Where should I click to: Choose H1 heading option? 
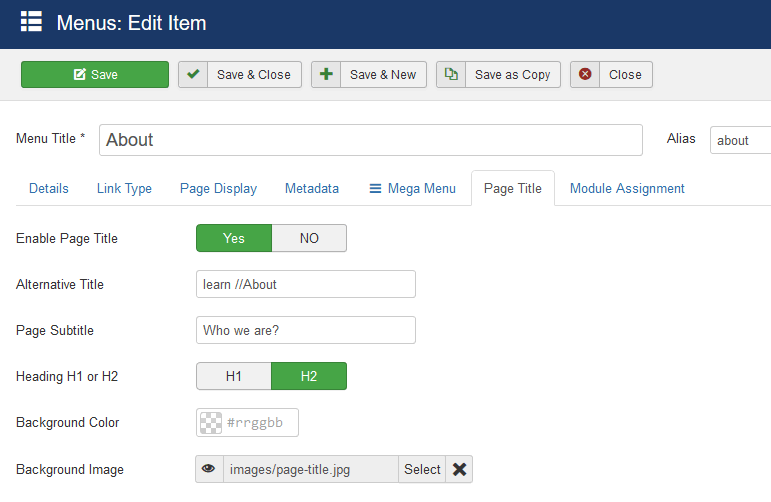234,376
